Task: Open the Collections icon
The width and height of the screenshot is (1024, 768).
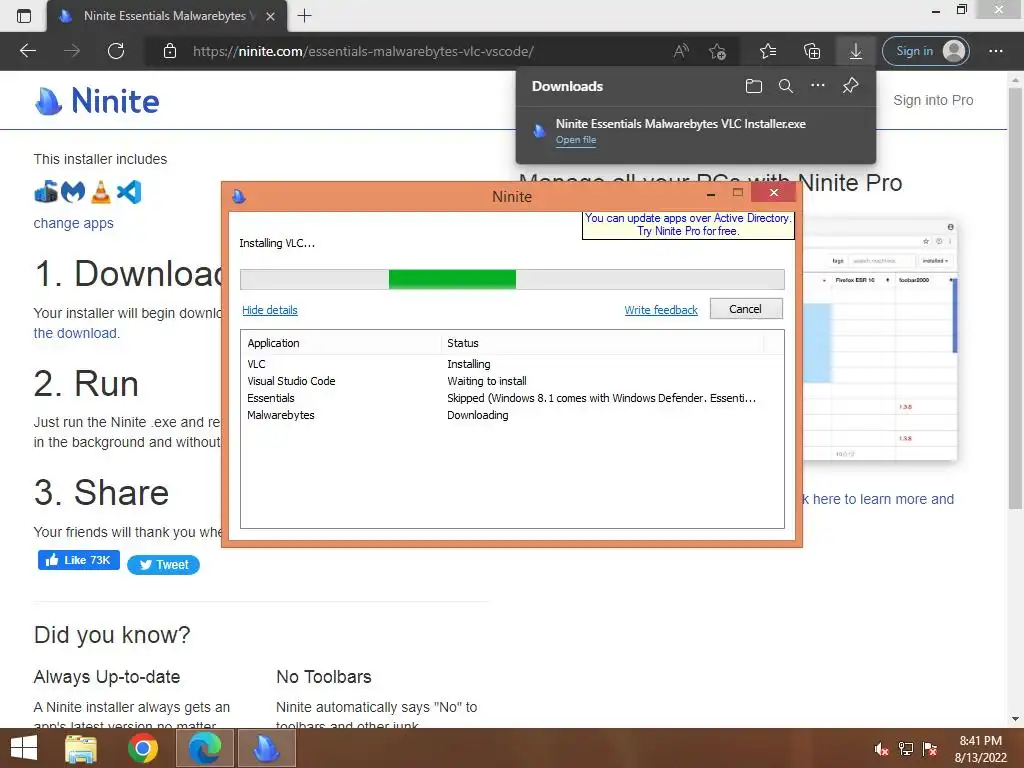Action: click(x=812, y=51)
